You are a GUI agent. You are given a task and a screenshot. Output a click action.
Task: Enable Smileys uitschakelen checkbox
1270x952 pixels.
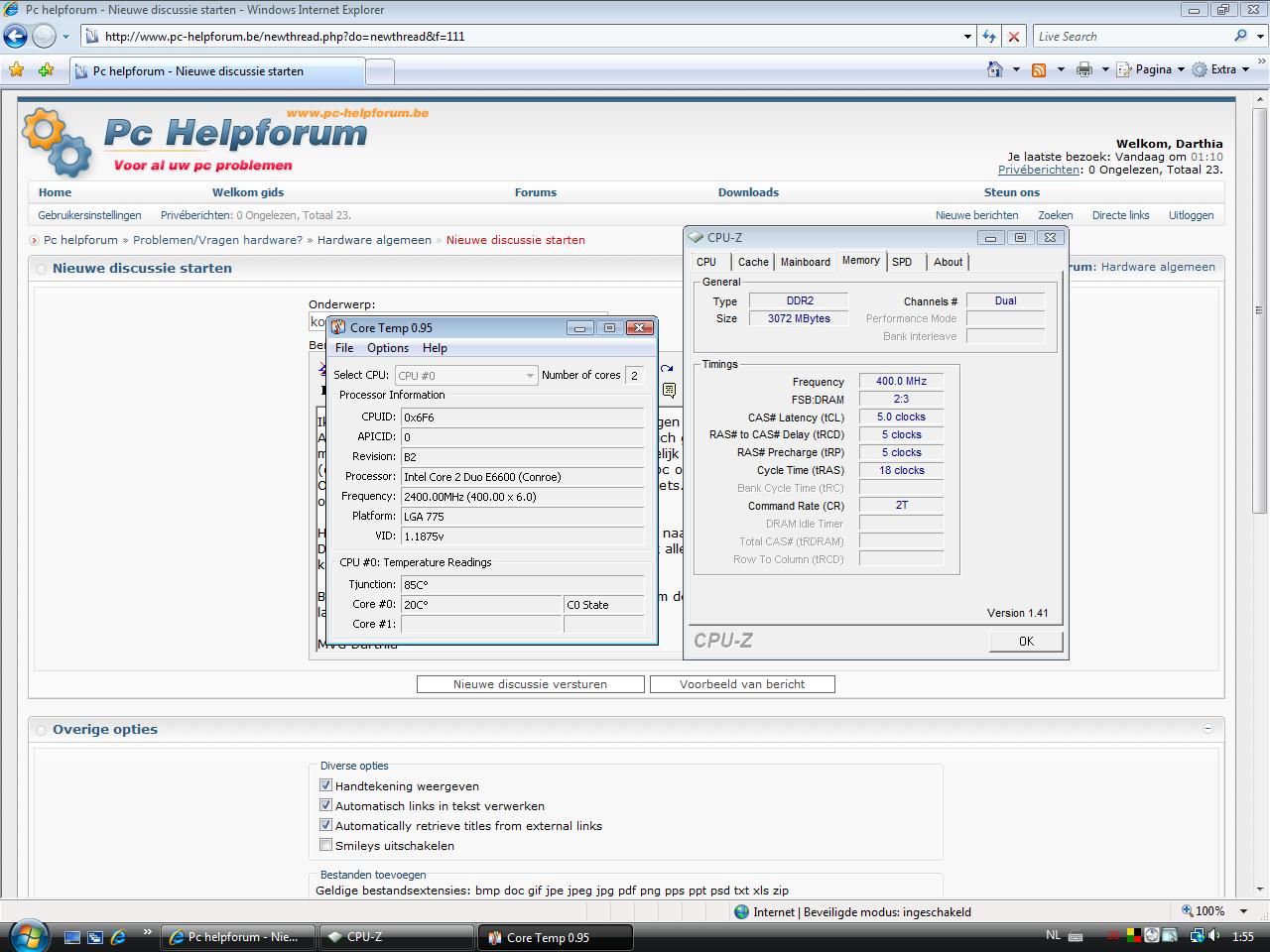click(x=325, y=845)
